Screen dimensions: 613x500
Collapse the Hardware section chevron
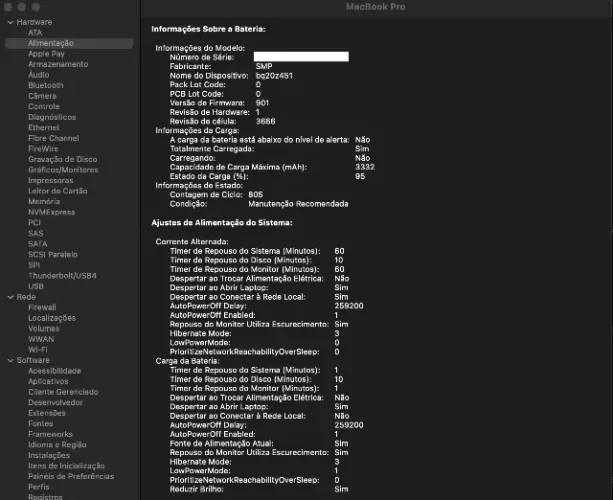(11, 22)
